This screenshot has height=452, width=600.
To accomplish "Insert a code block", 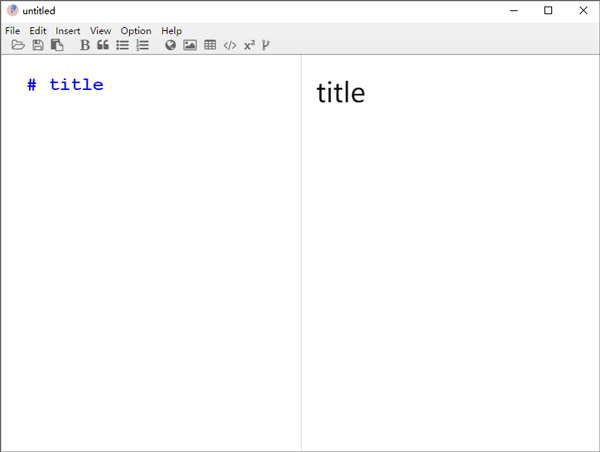I will [230, 46].
